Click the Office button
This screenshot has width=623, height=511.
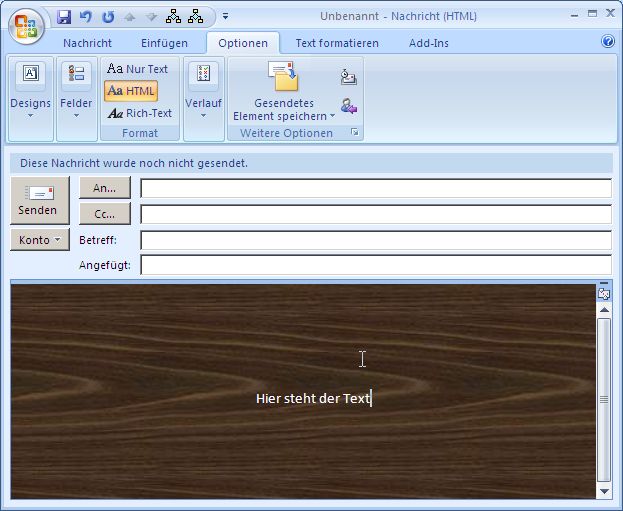[27, 24]
